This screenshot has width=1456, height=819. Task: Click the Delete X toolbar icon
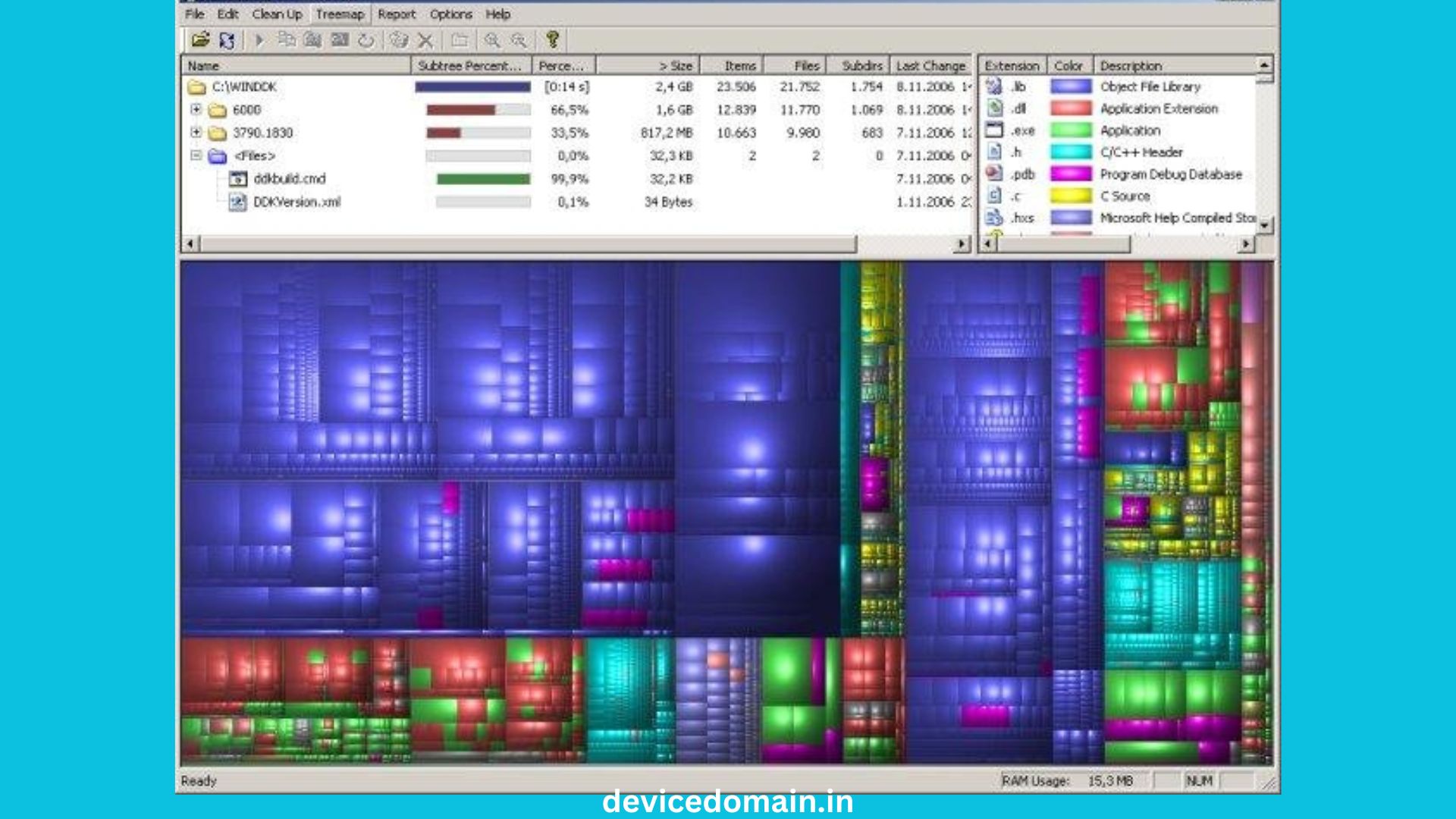tap(426, 40)
